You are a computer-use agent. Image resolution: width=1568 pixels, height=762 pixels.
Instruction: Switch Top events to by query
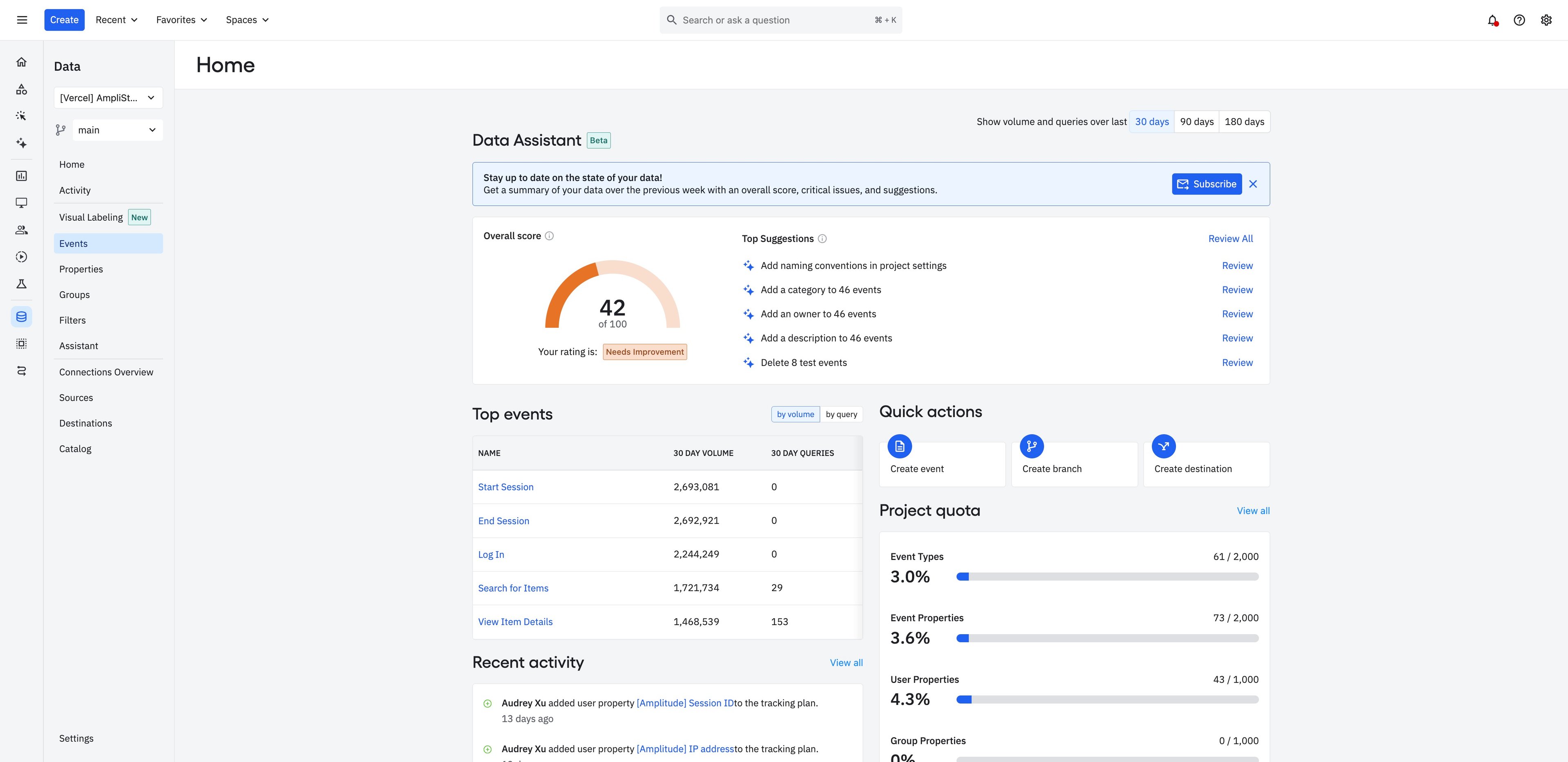click(x=841, y=414)
